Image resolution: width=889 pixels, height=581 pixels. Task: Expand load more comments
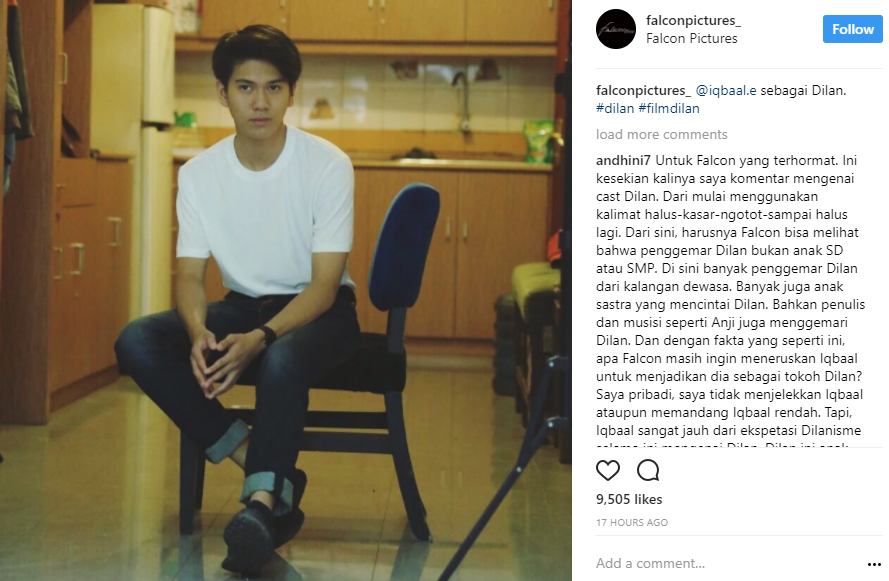(661, 134)
